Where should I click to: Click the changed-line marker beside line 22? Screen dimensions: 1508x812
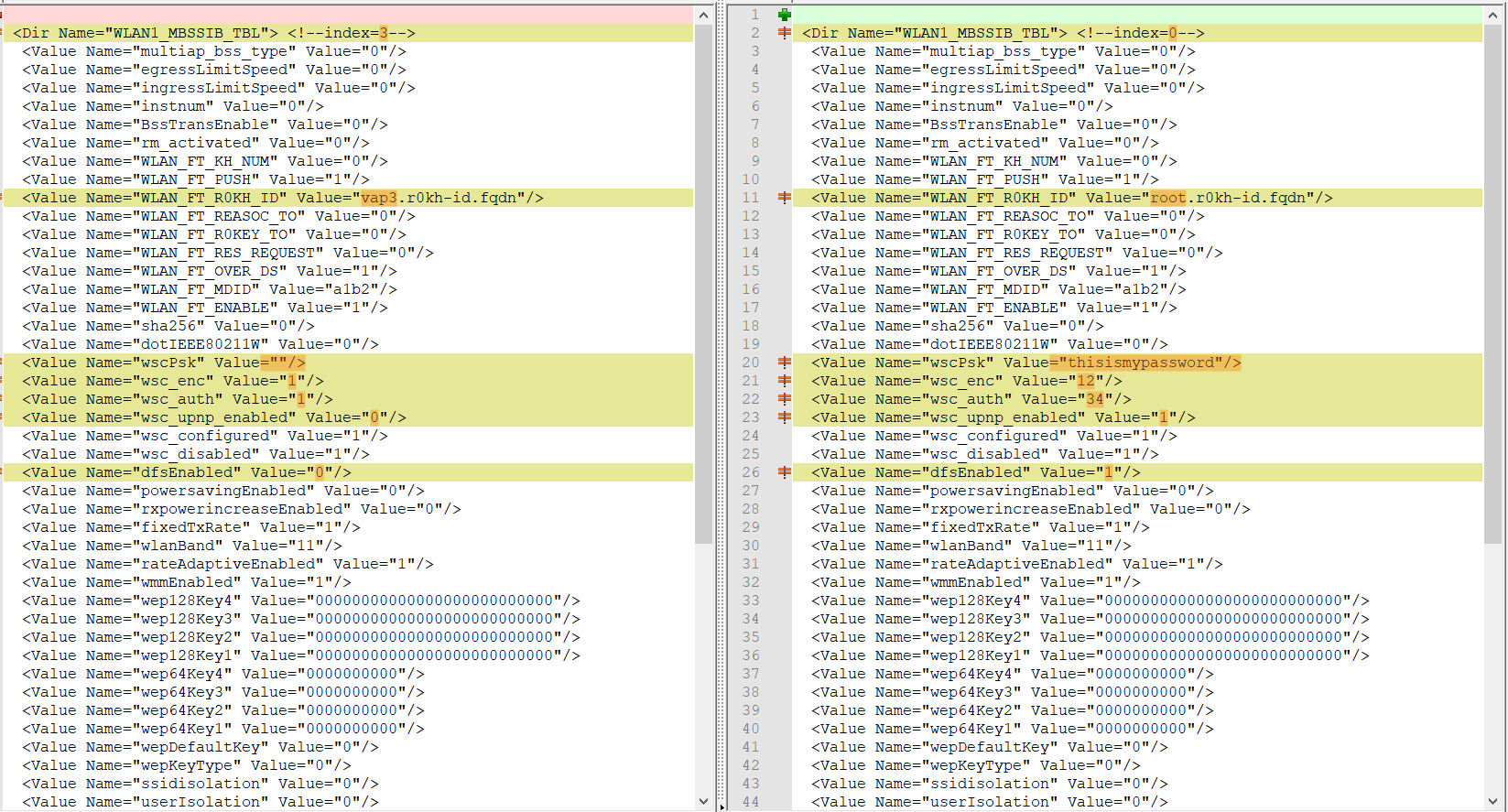[x=784, y=399]
